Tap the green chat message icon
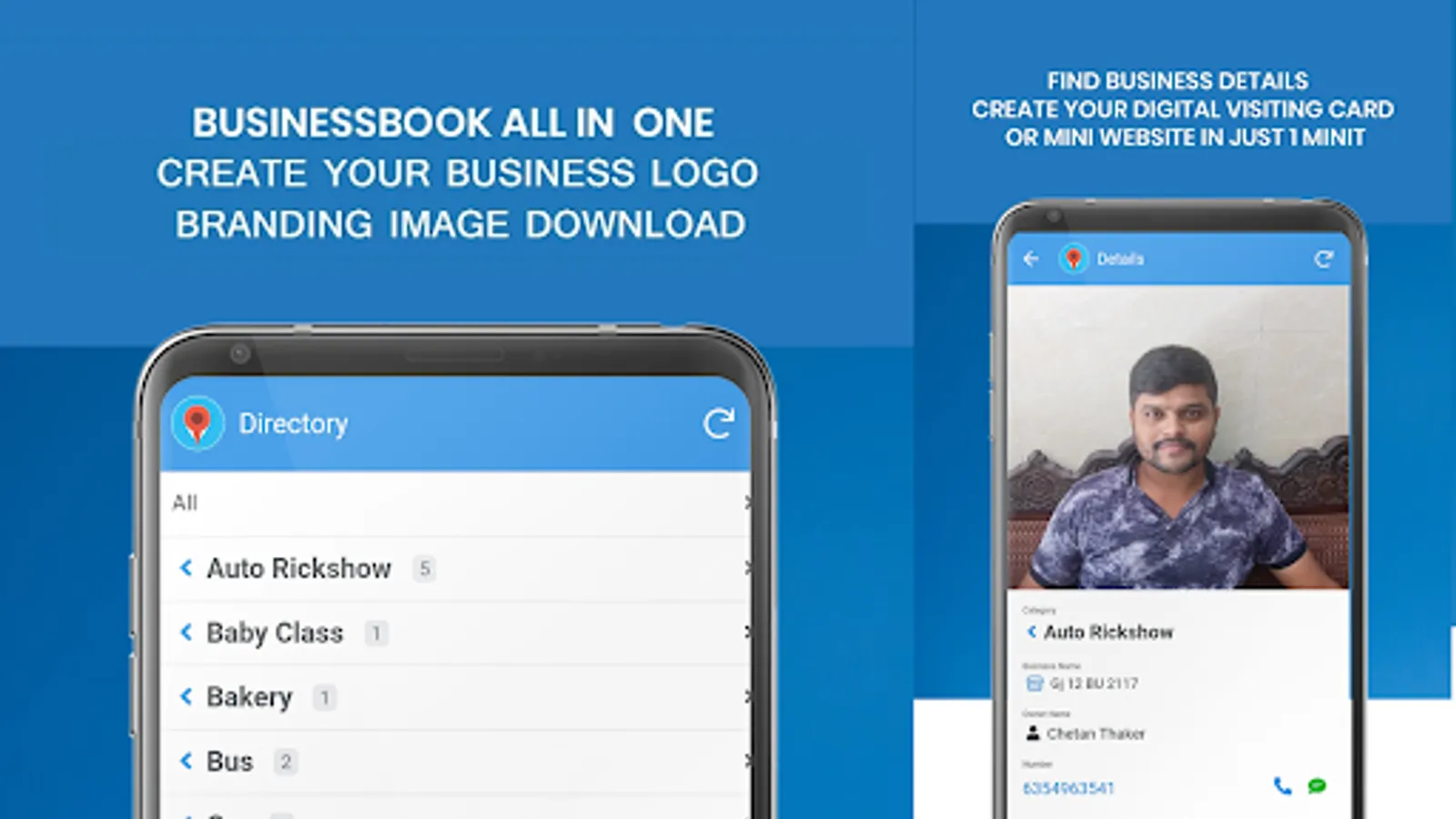 click(x=1317, y=786)
